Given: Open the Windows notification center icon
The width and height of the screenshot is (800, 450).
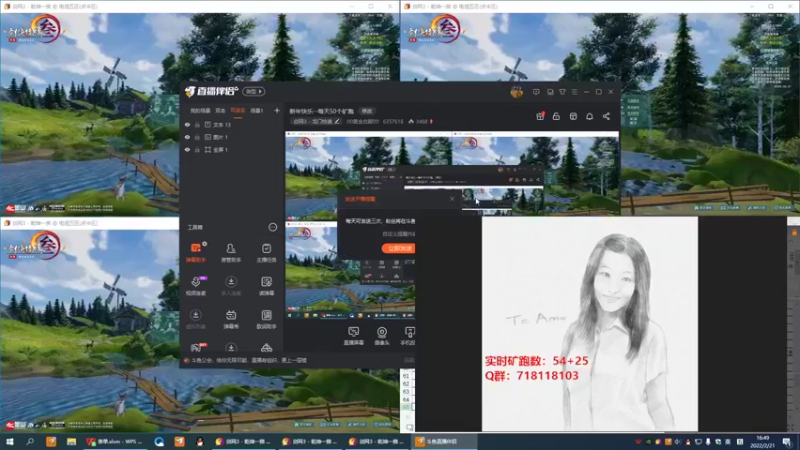Looking at the screenshot, I should (x=787, y=441).
